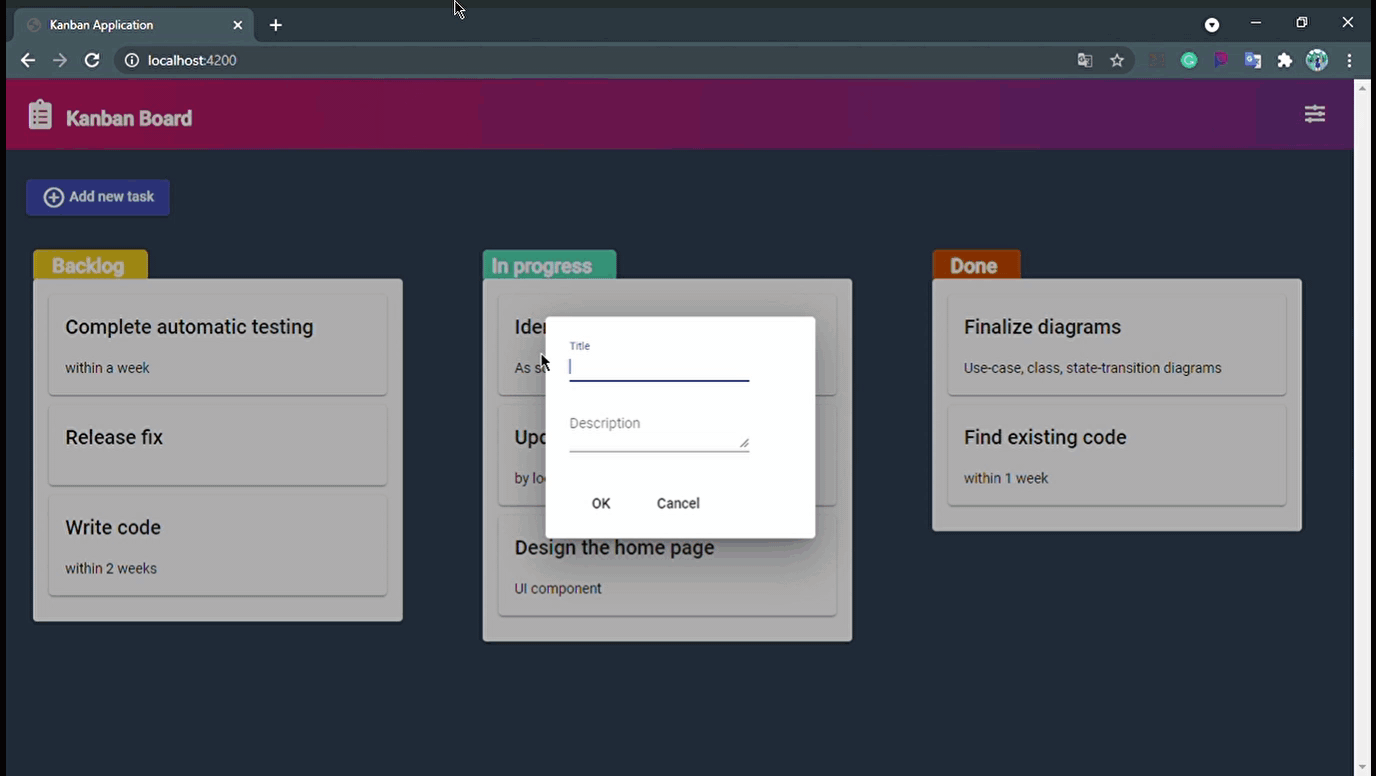Open the settings sliders icon in header
1376x776 pixels.
tap(1314, 114)
